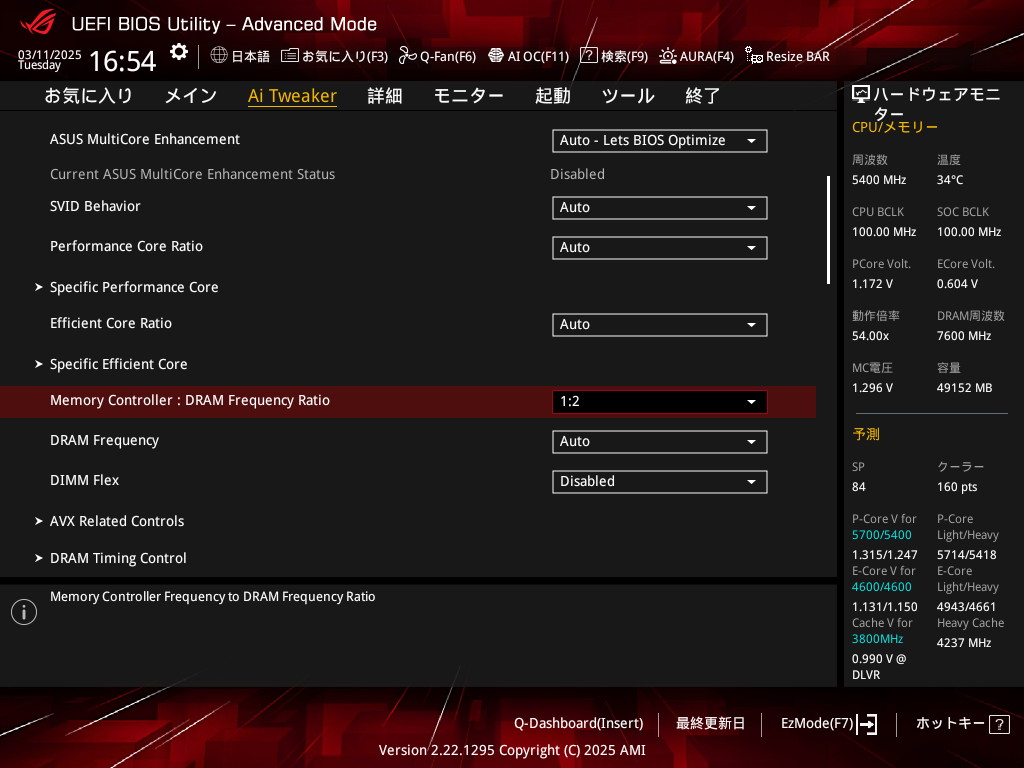Viewport: 1024px width, 768px height.
Task: Click the 5700/5400 P-Core link
Action: 882,535
